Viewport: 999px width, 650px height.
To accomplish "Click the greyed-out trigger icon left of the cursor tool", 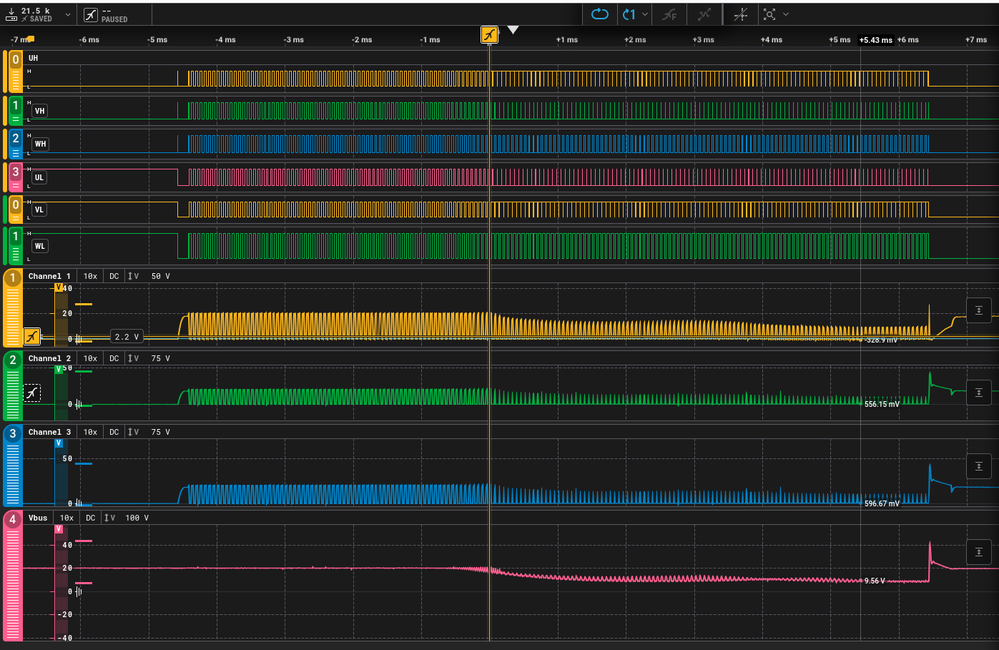I will 704,14.
